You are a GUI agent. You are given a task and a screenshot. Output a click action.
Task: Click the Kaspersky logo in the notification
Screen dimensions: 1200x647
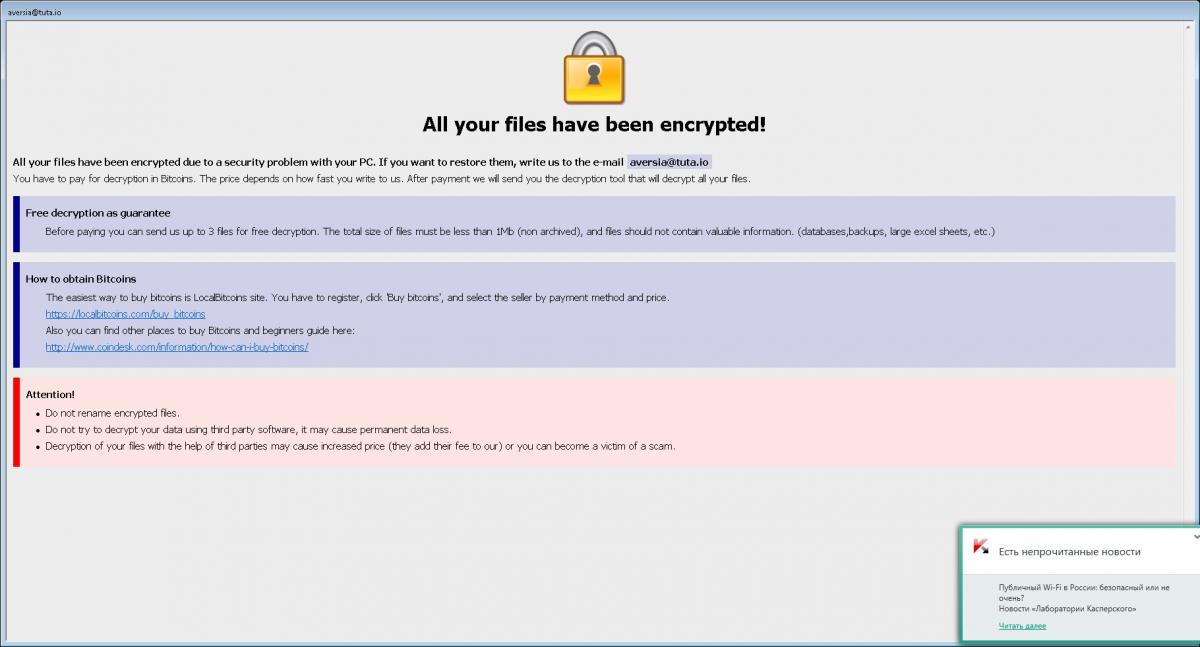981,547
